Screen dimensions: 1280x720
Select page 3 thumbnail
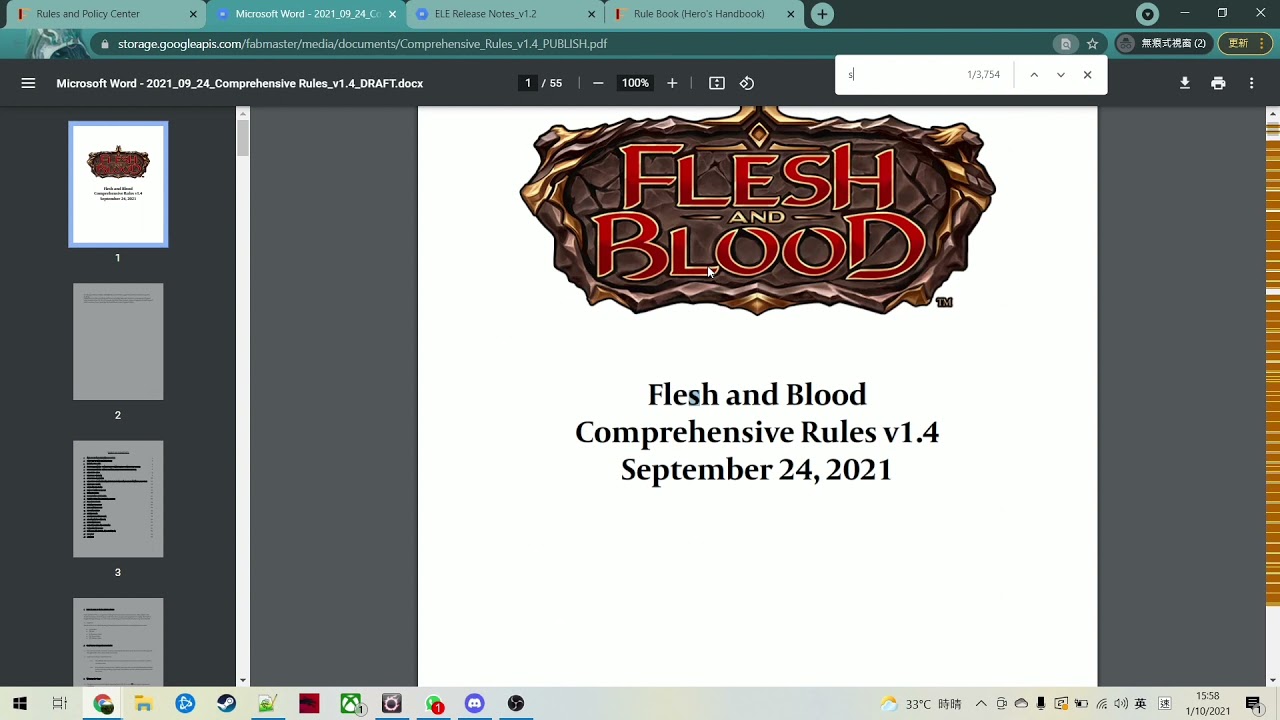point(118,499)
